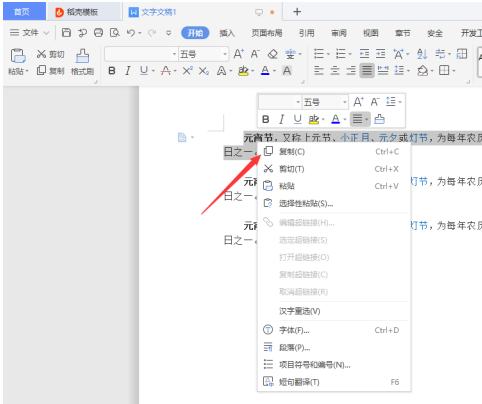Screen dimensions: 482x404
Task: Open the ribbon font name dropdown
Action: [174, 54]
